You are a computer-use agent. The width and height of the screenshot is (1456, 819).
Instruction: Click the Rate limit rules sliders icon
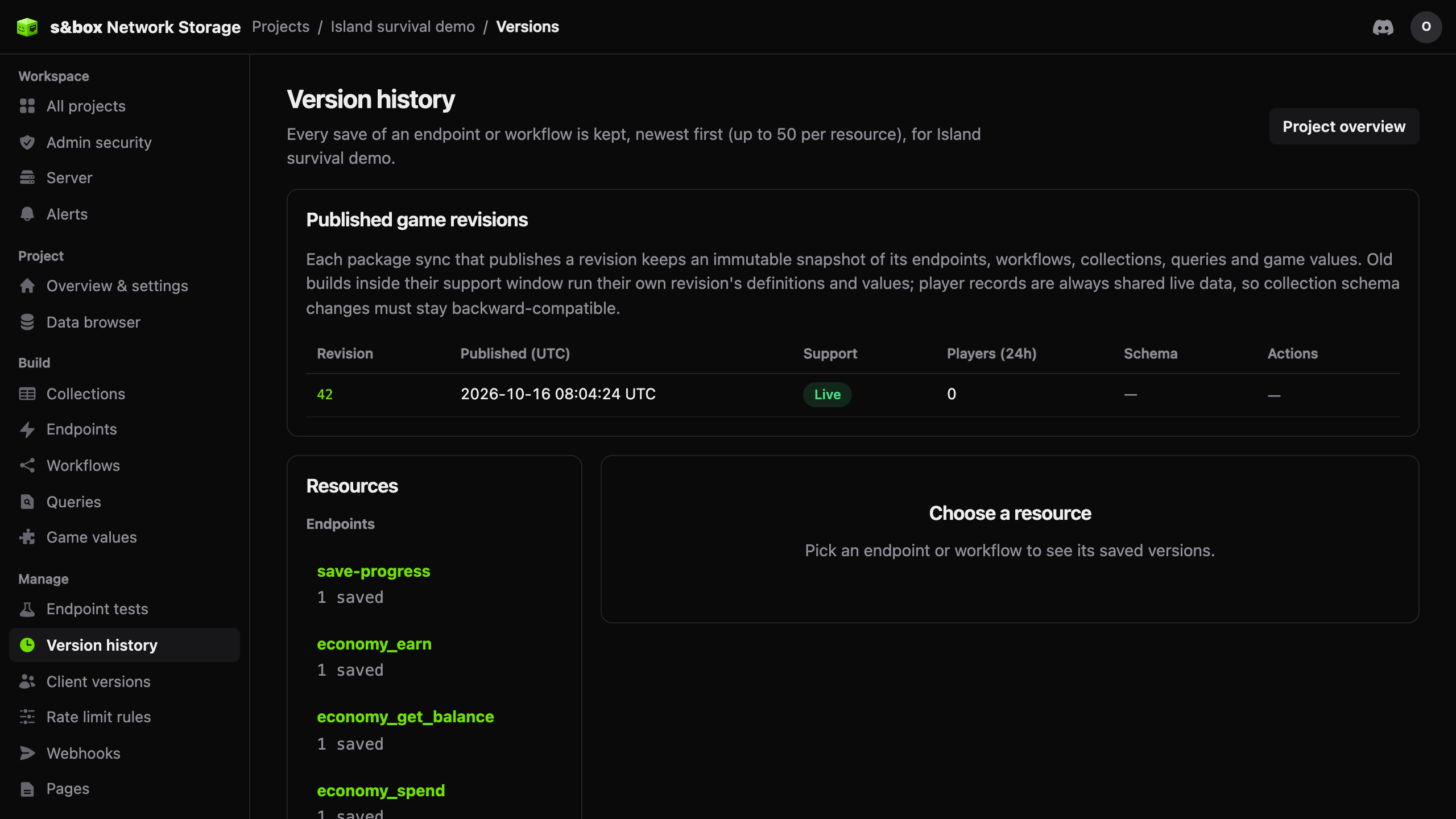(27, 717)
